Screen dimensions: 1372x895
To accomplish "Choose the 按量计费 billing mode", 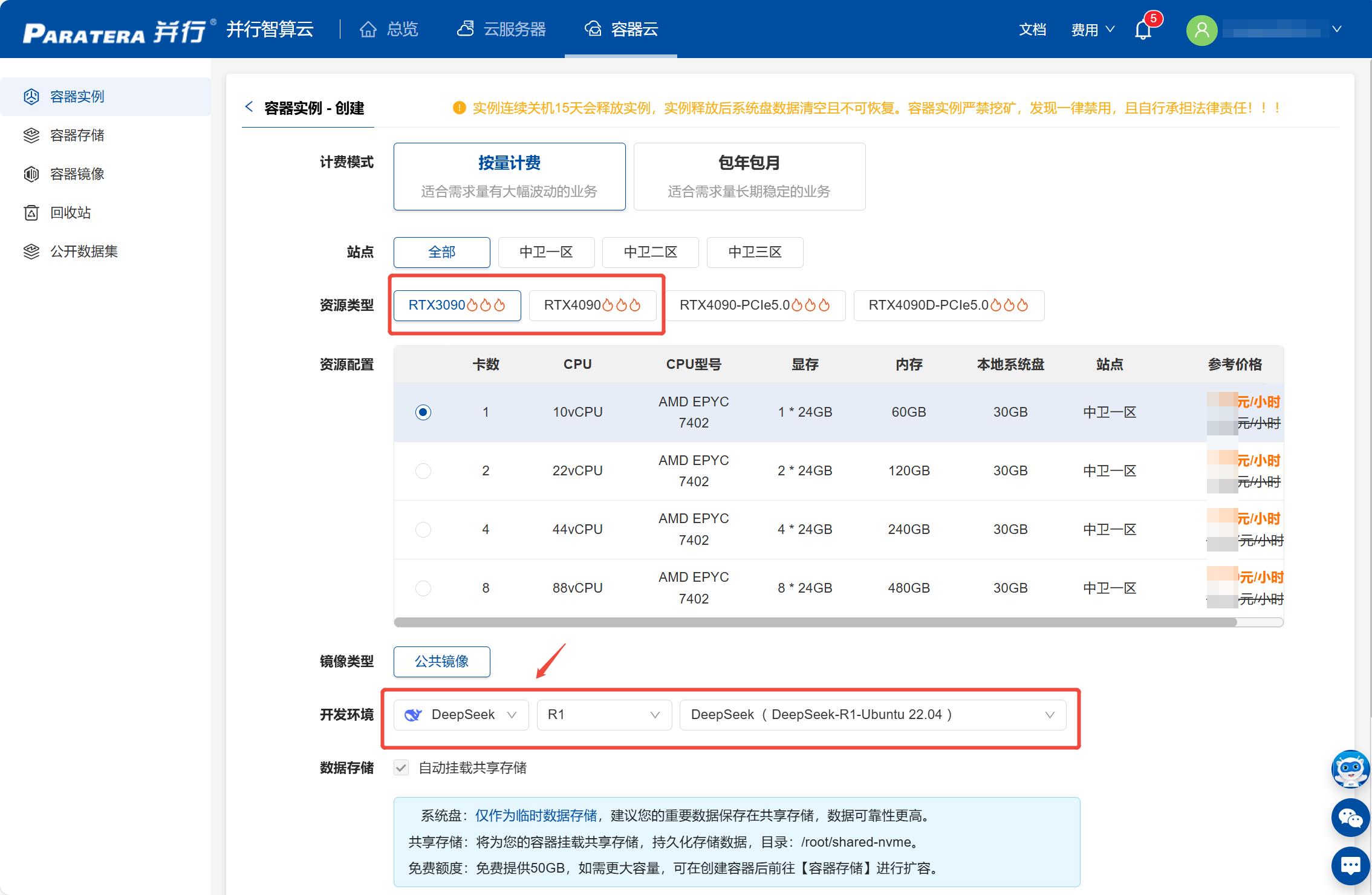I will tap(509, 177).
